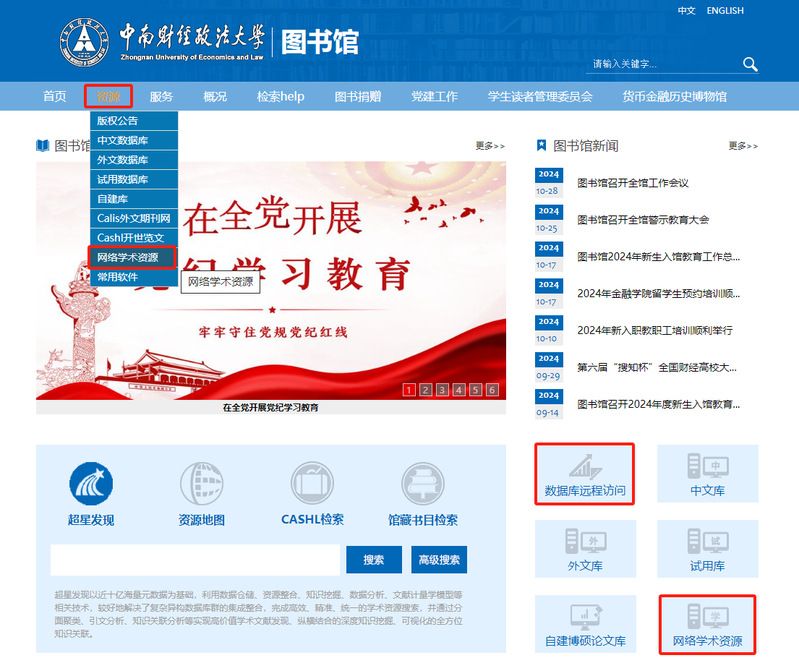799x658 pixels.
Task: Open the 自建博硕论文库 tile
Action: pyautogui.click(x=585, y=625)
